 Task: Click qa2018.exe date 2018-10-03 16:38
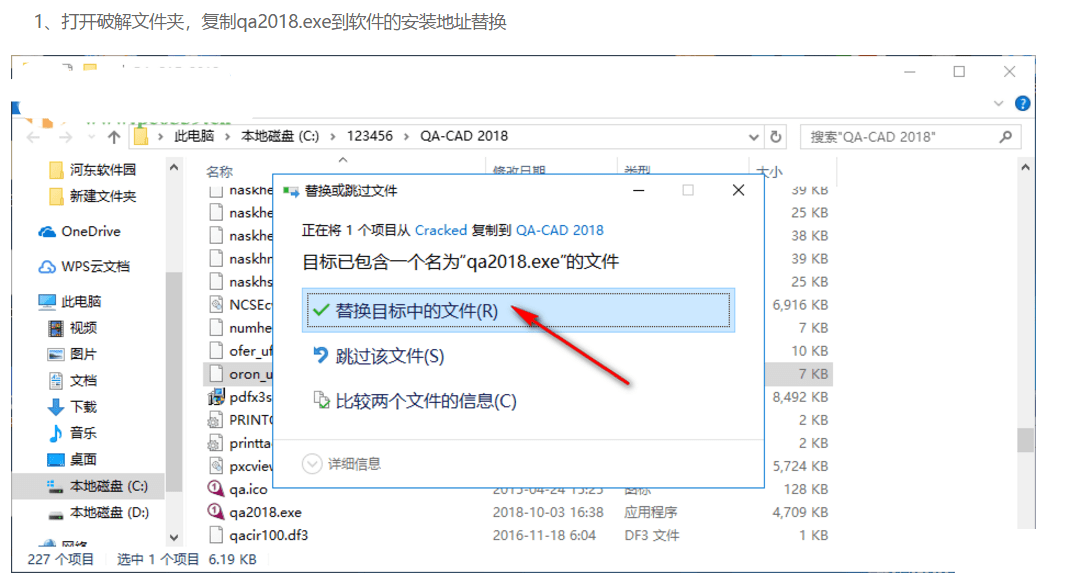[548, 512]
